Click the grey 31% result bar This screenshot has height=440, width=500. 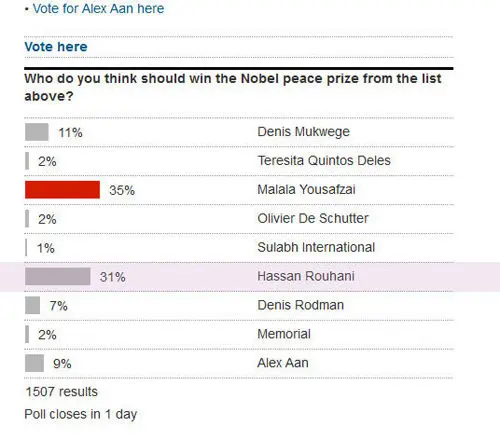(x=58, y=276)
